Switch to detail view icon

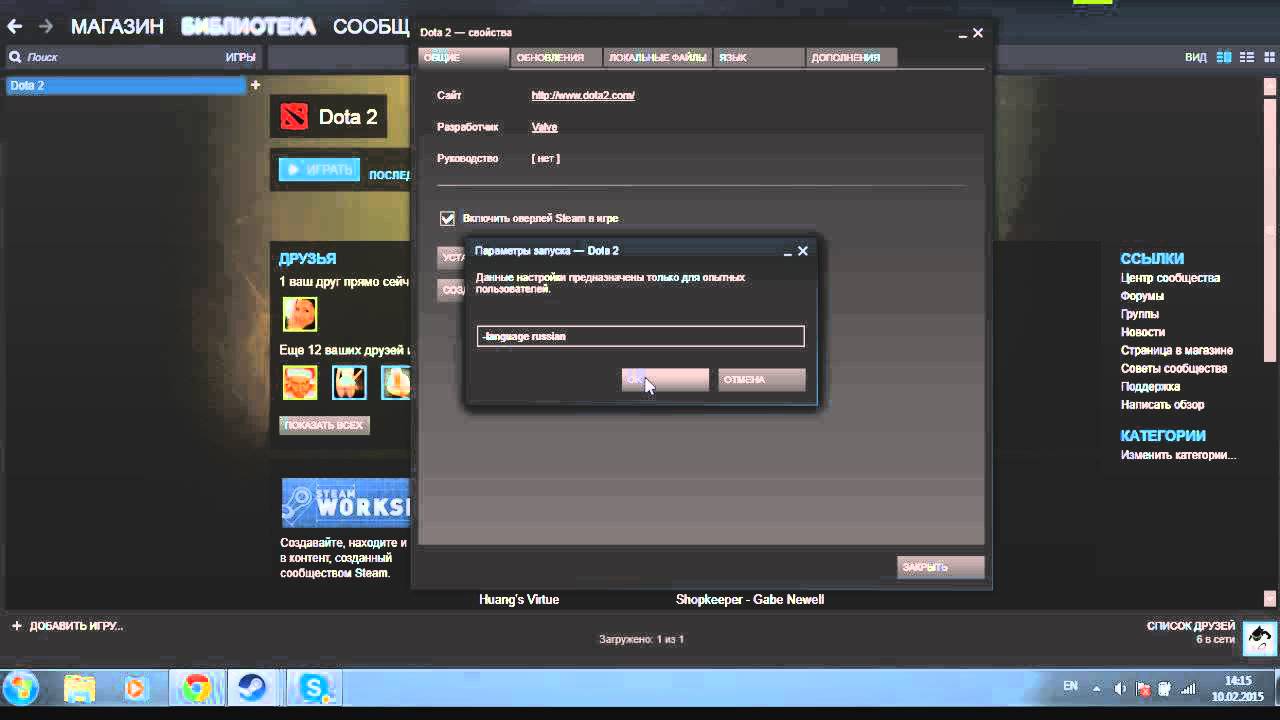(x=1224, y=57)
